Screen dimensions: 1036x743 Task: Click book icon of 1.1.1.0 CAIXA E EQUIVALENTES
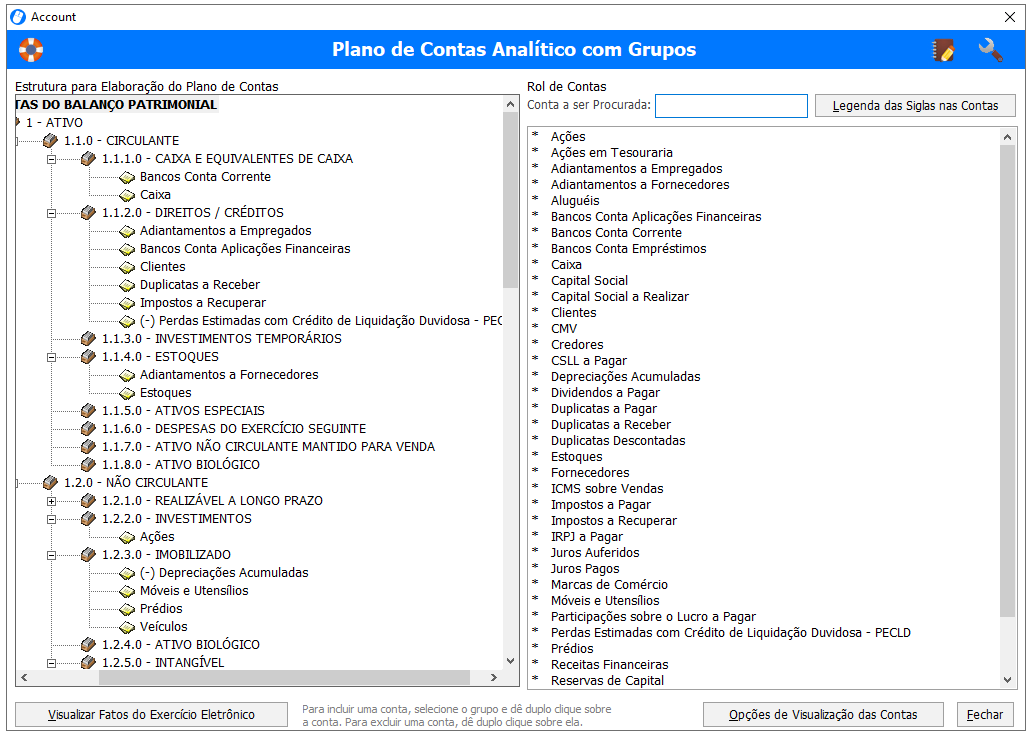[89, 159]
